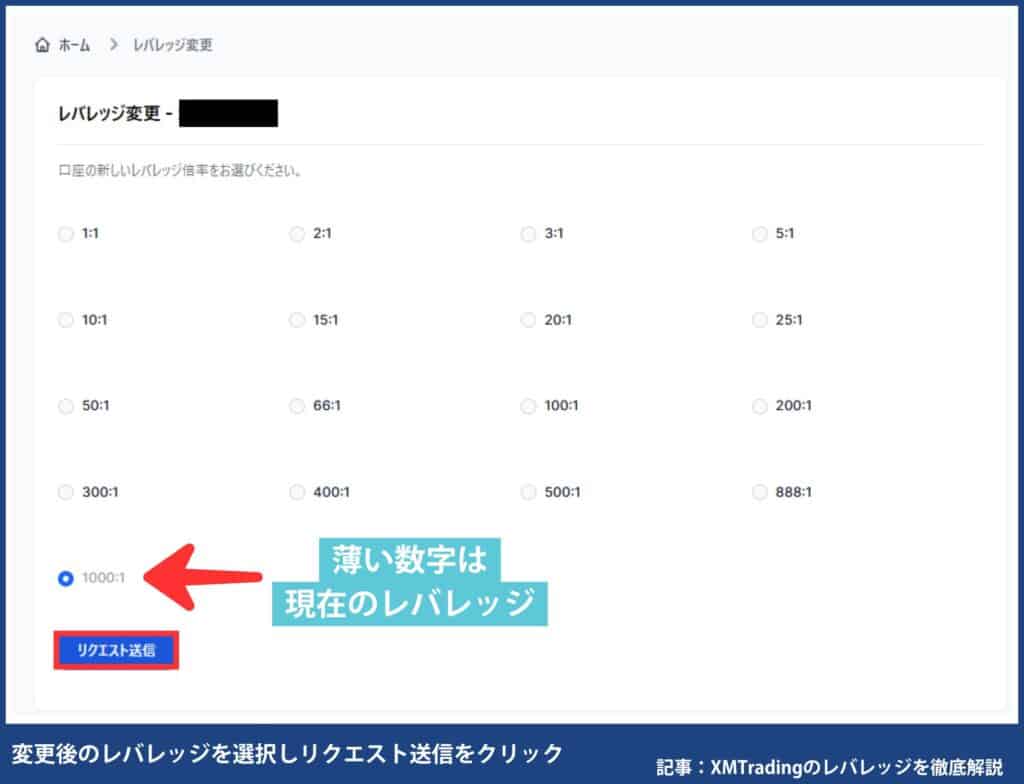Image resolution: width=1024 pixels, height=784 pixels.
Task: Select 500:1 leverage
Action: tap(528, 492)
